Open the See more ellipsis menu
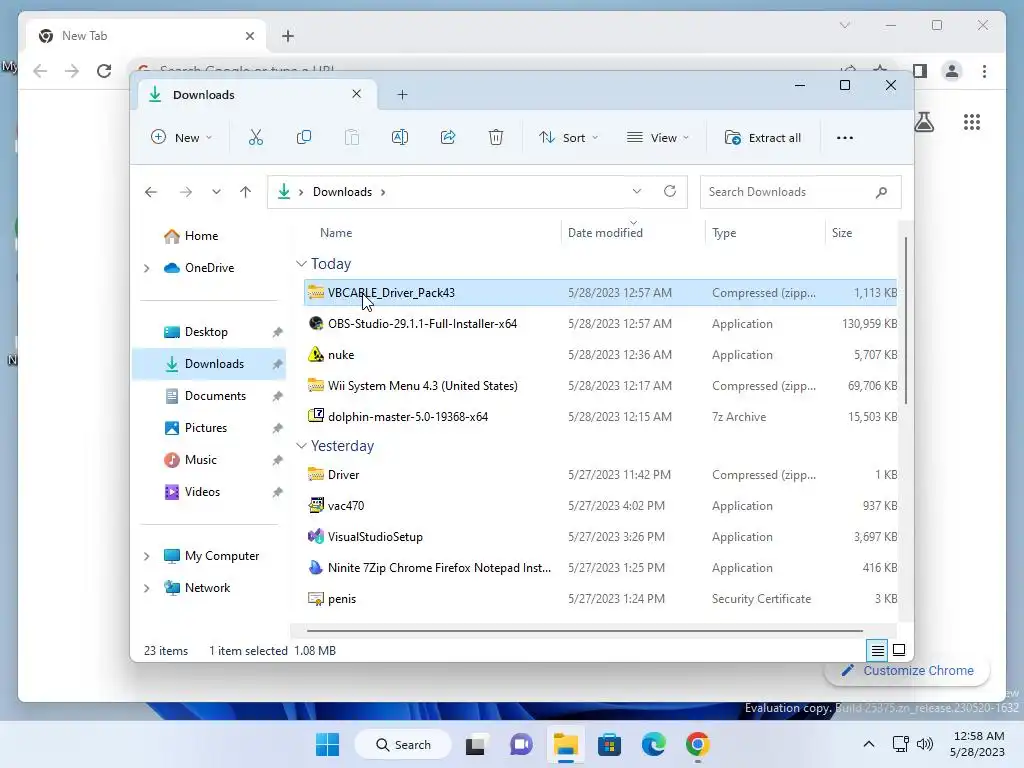1024x768 pixels. [844, 138]
